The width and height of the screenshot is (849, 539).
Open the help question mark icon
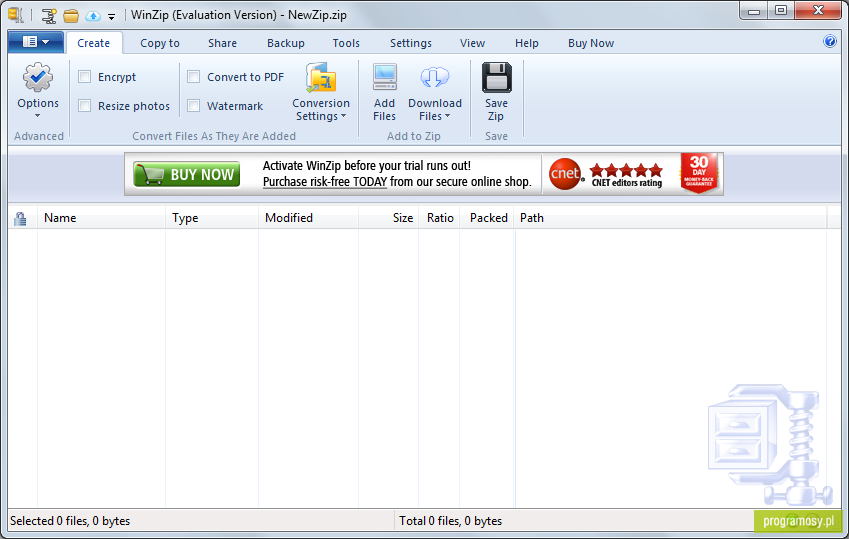tap(830, 41)
